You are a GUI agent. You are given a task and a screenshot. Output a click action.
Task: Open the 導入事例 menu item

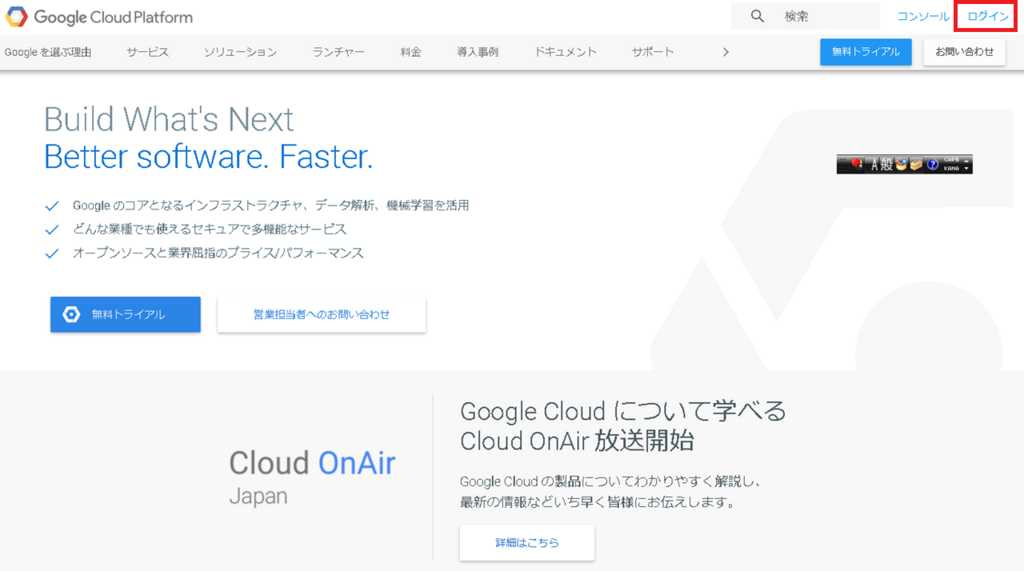point(477,52)
